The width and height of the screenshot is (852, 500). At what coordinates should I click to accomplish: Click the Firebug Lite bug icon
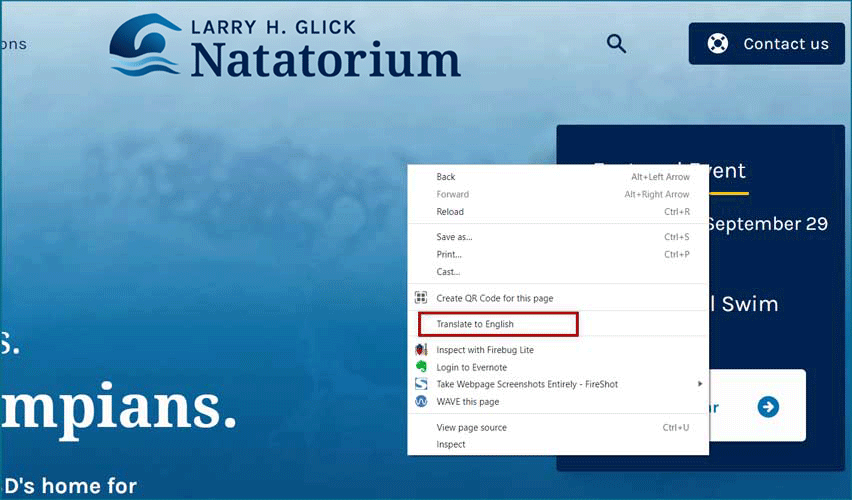pos(421,349)
